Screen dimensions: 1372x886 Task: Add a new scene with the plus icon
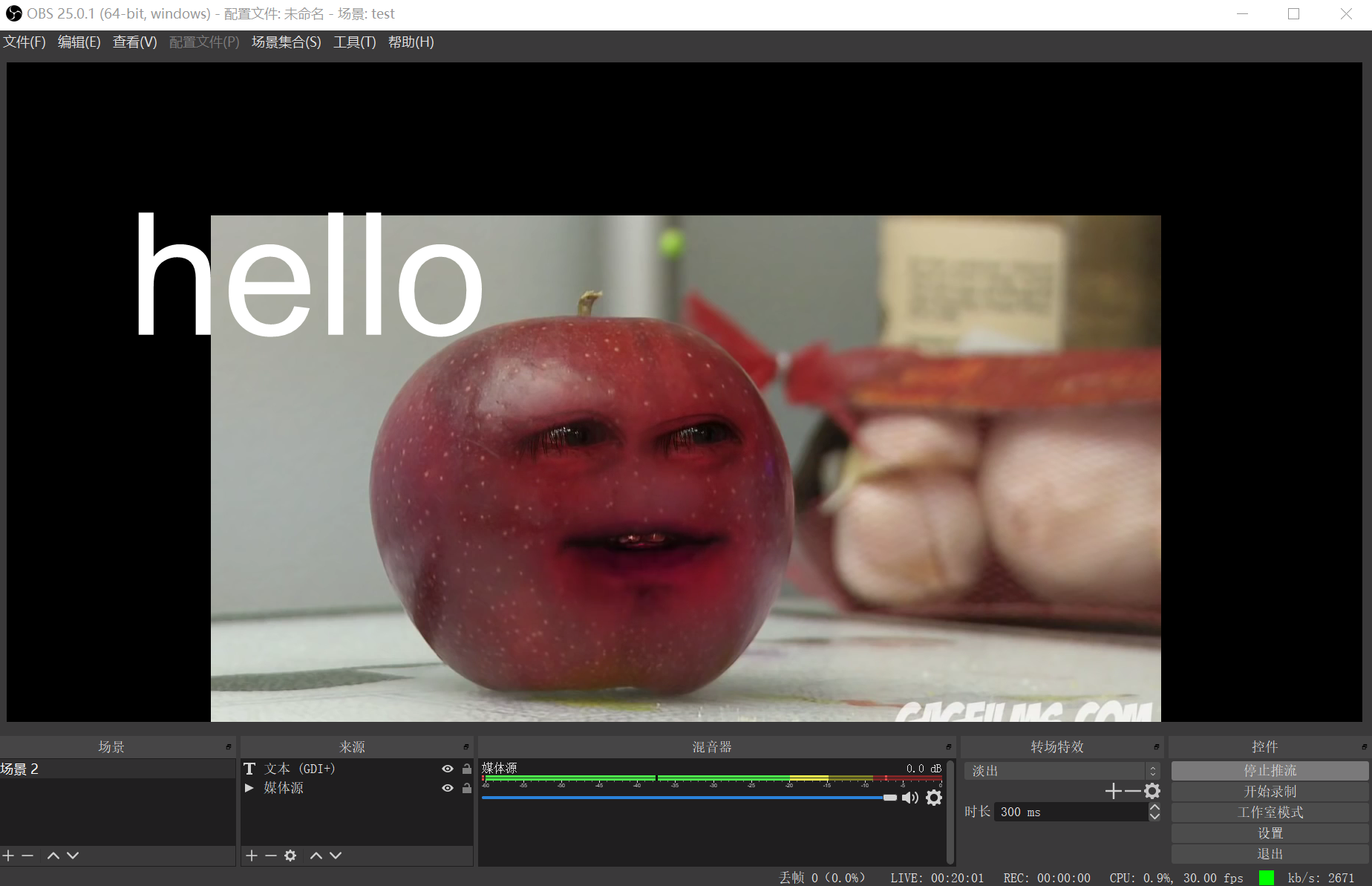8,856
